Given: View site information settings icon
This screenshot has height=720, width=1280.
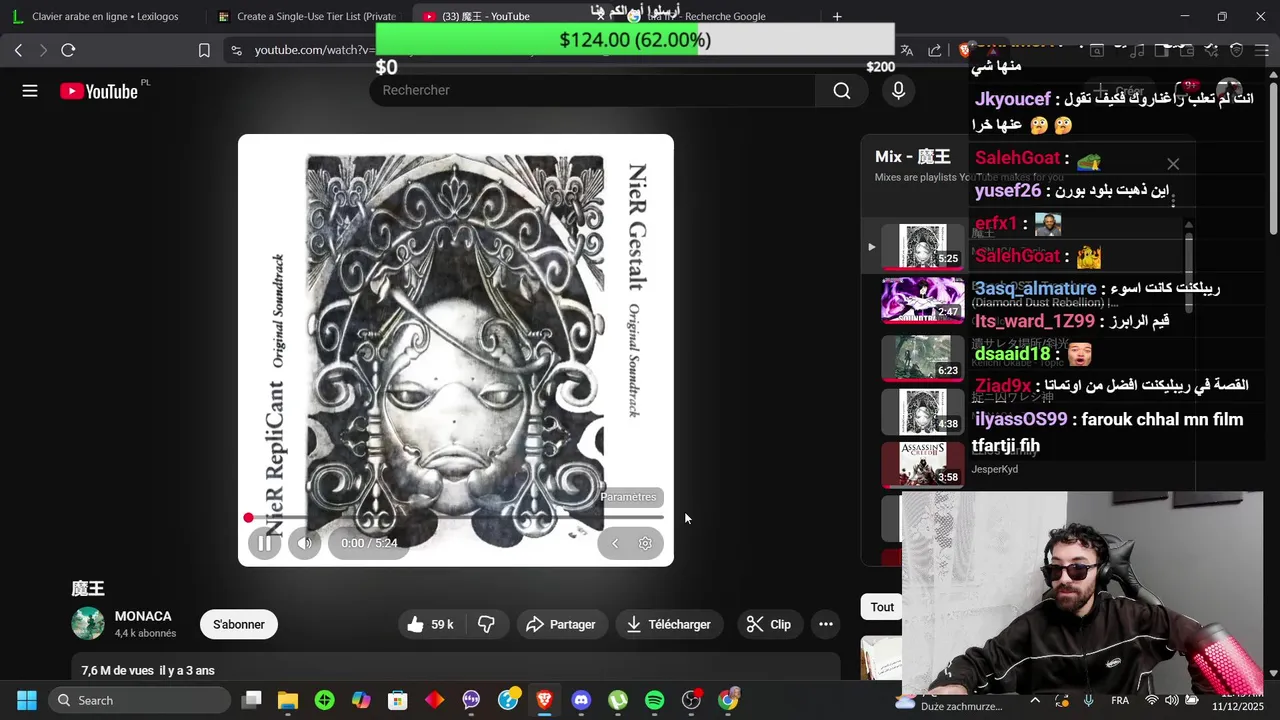Looking at the screenshot, I should coord(236,50).
